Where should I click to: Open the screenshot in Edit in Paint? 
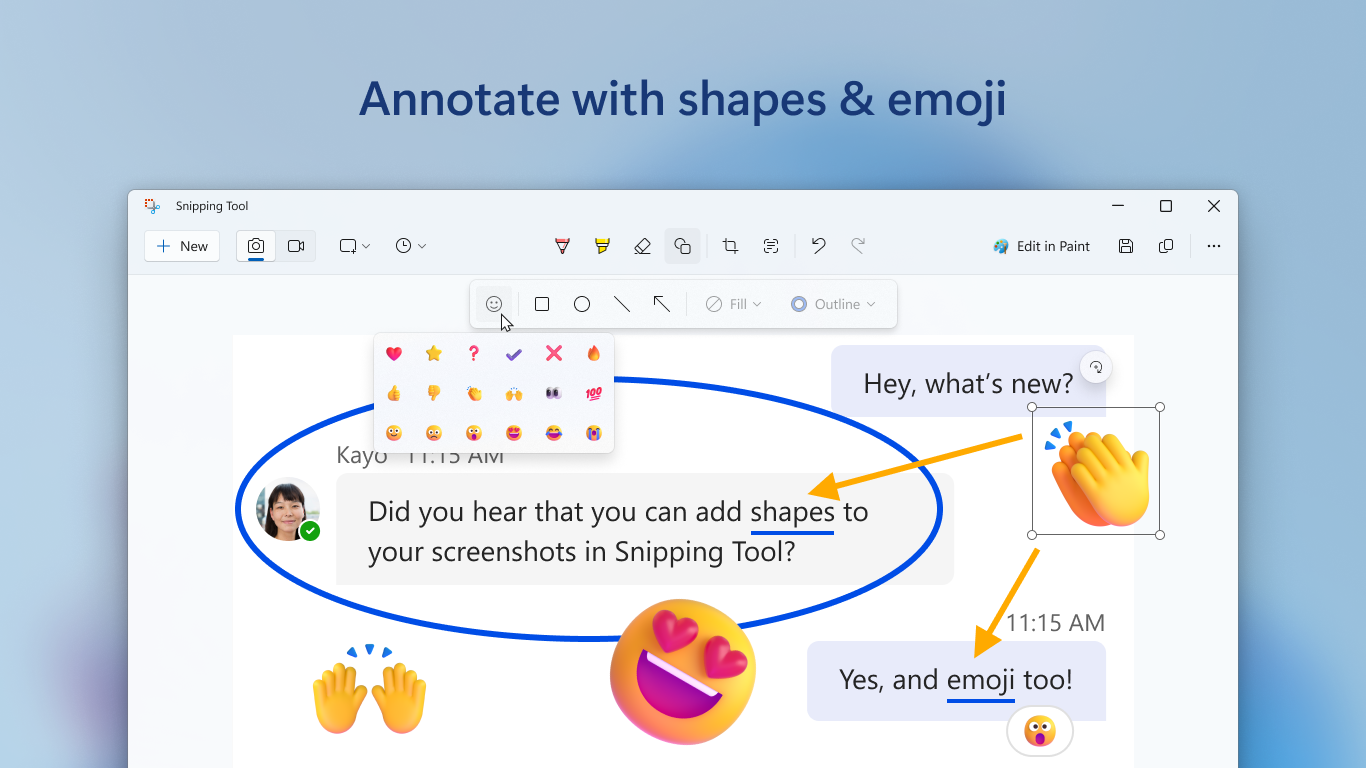tap(1042, 246)
